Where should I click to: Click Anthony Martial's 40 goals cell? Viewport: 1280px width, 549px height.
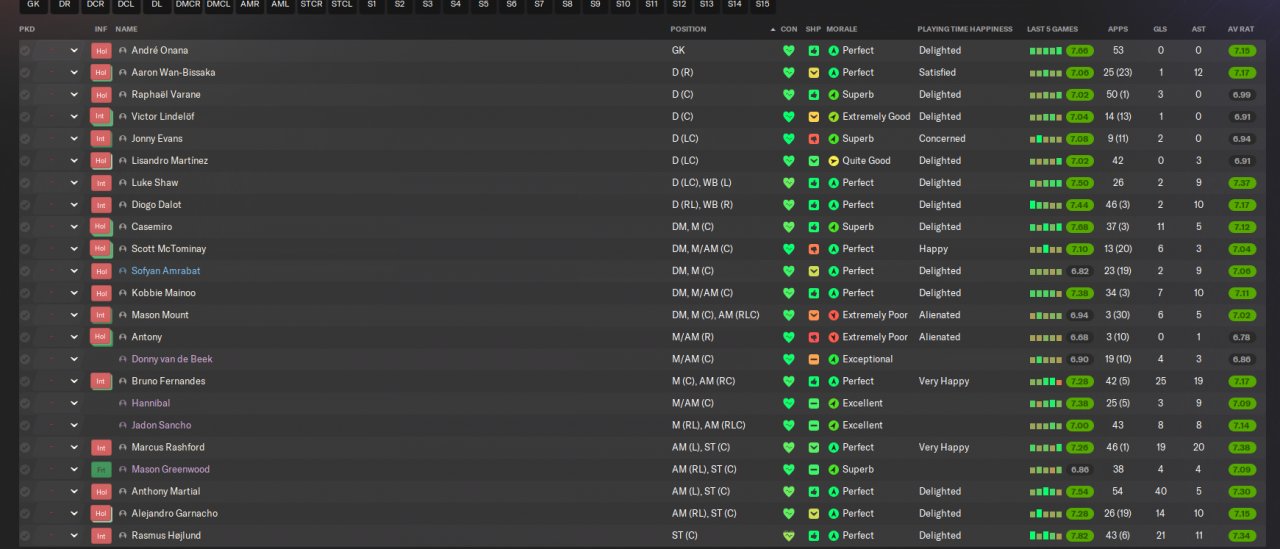(x=1160, y=491)
